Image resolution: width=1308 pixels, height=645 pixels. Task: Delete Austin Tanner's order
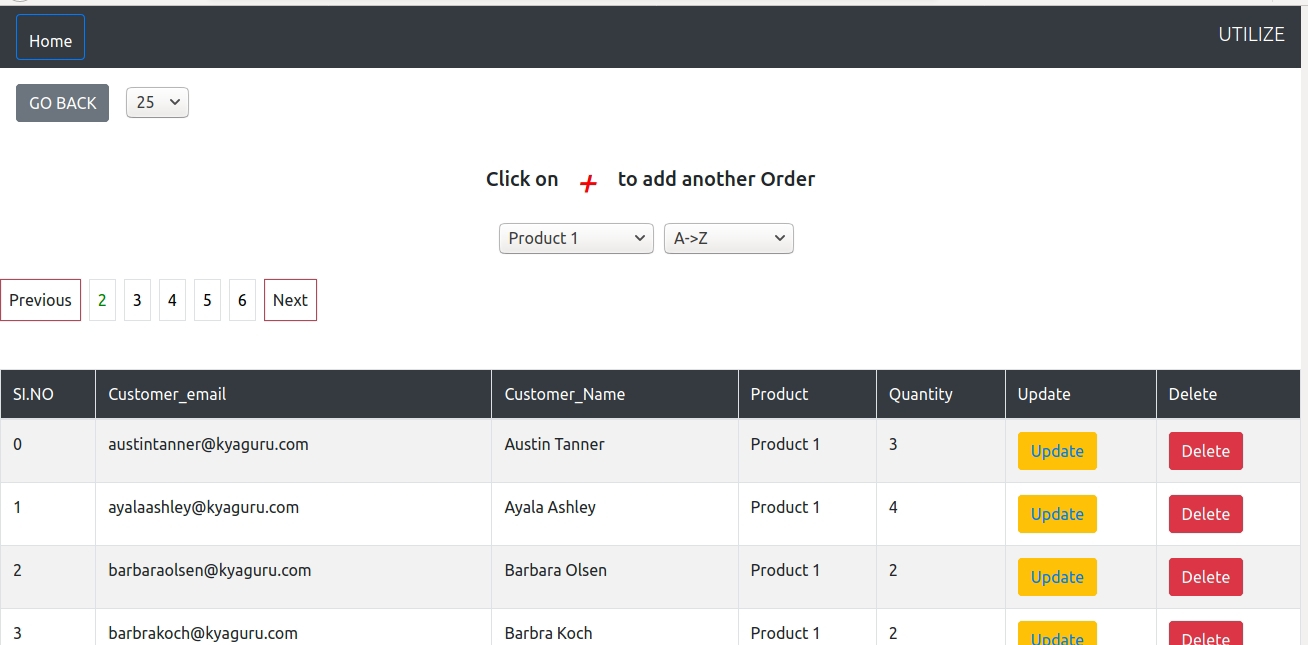1206,451
